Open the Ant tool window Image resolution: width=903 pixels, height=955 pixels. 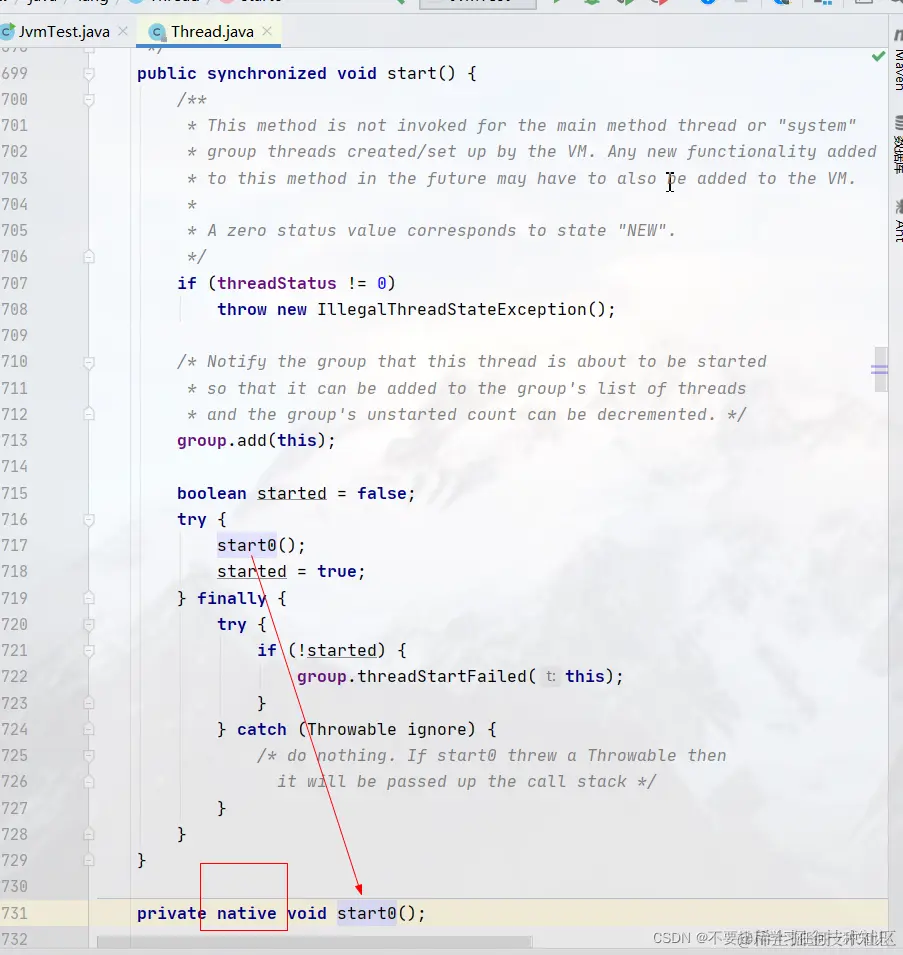pos(898,222)
